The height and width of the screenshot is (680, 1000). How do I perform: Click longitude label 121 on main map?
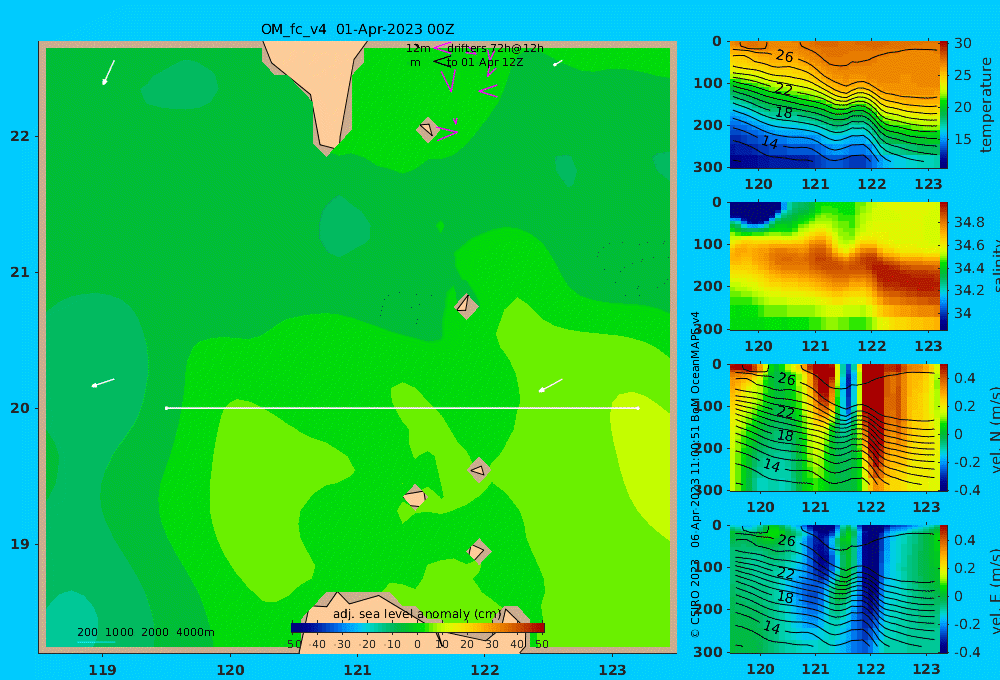tap(357, 670)
